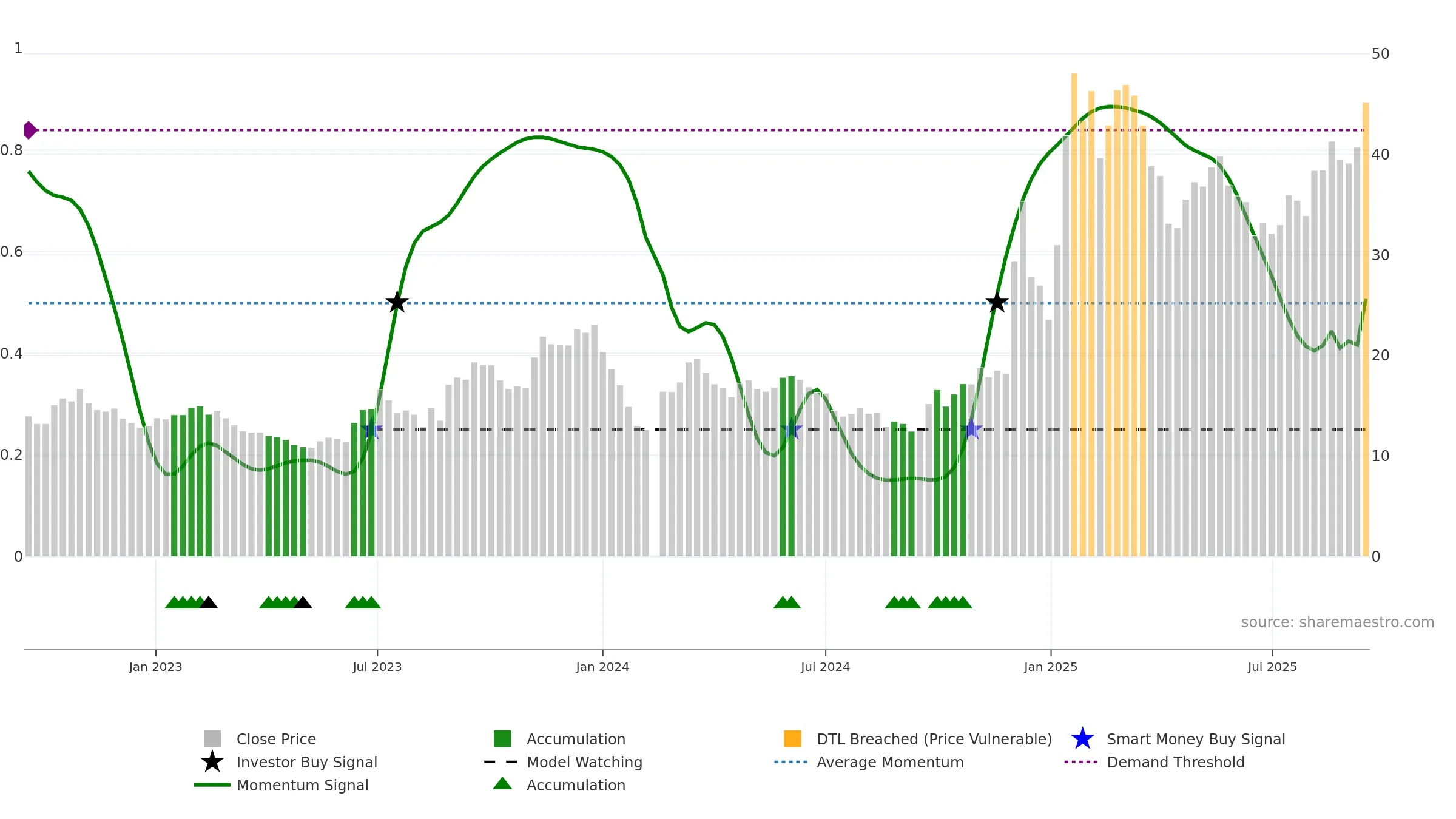Image resolution: width=1456 pixels, height=819 pixels.
Task: Click the blue Smart Money Buy Signal legend star
Action: coord(1082,739)
